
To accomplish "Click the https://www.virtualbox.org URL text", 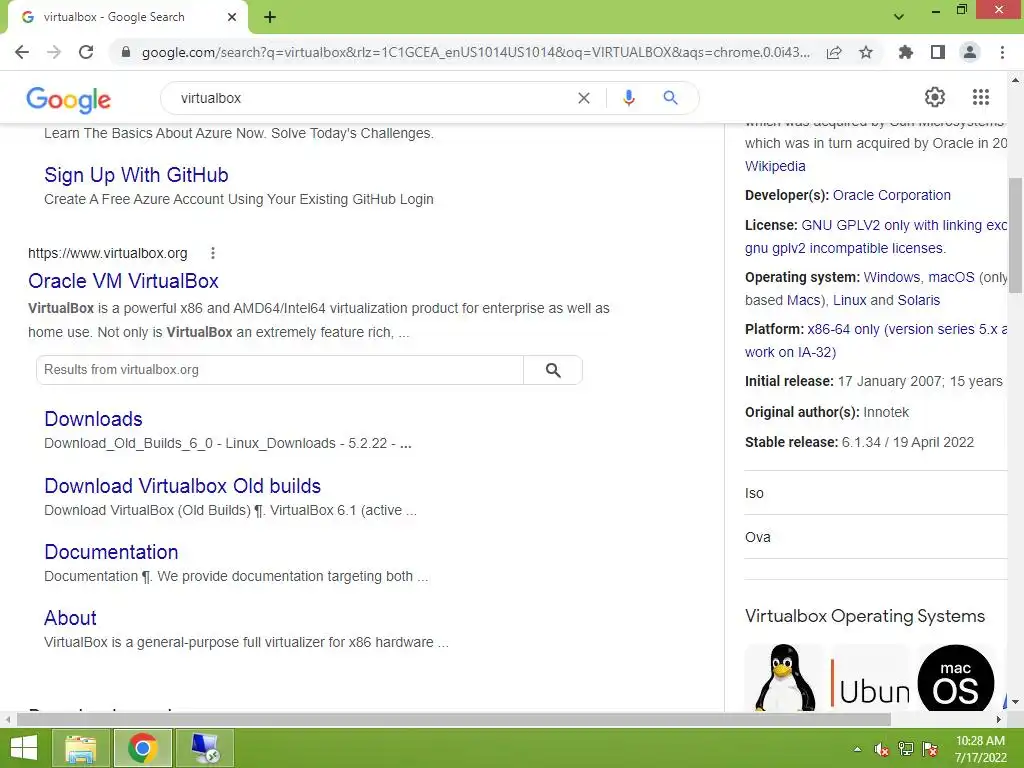I will pos(108,253).
